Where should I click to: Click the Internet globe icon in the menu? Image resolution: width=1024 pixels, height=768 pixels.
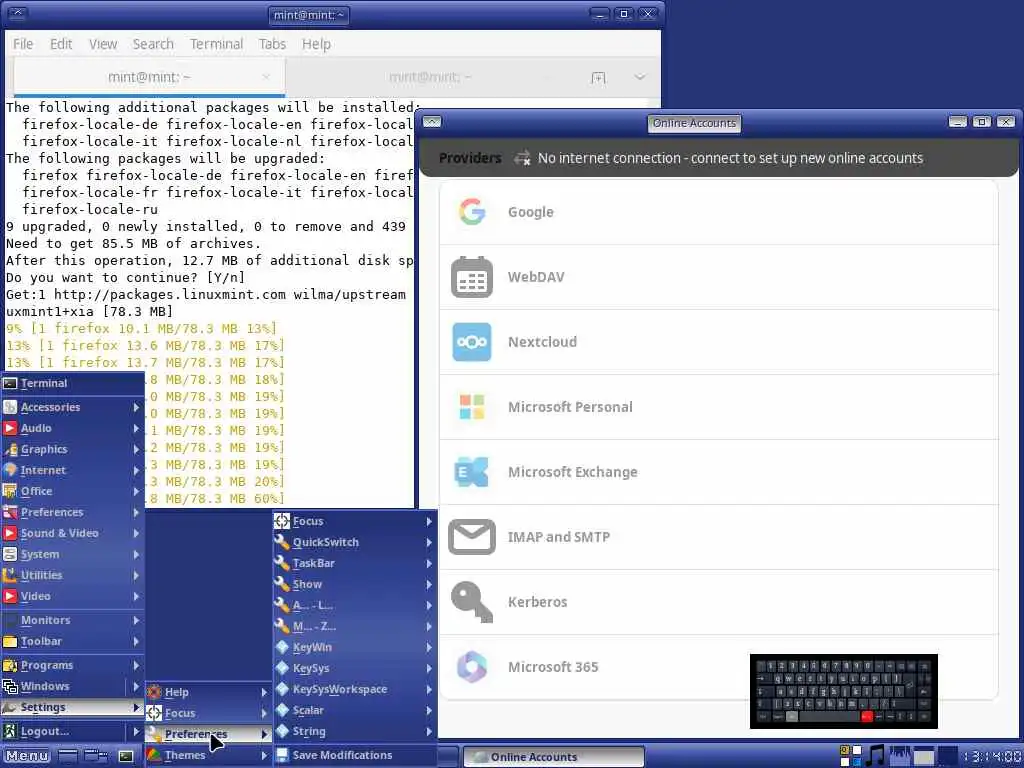pyautogui.click(x=10, y=470)
